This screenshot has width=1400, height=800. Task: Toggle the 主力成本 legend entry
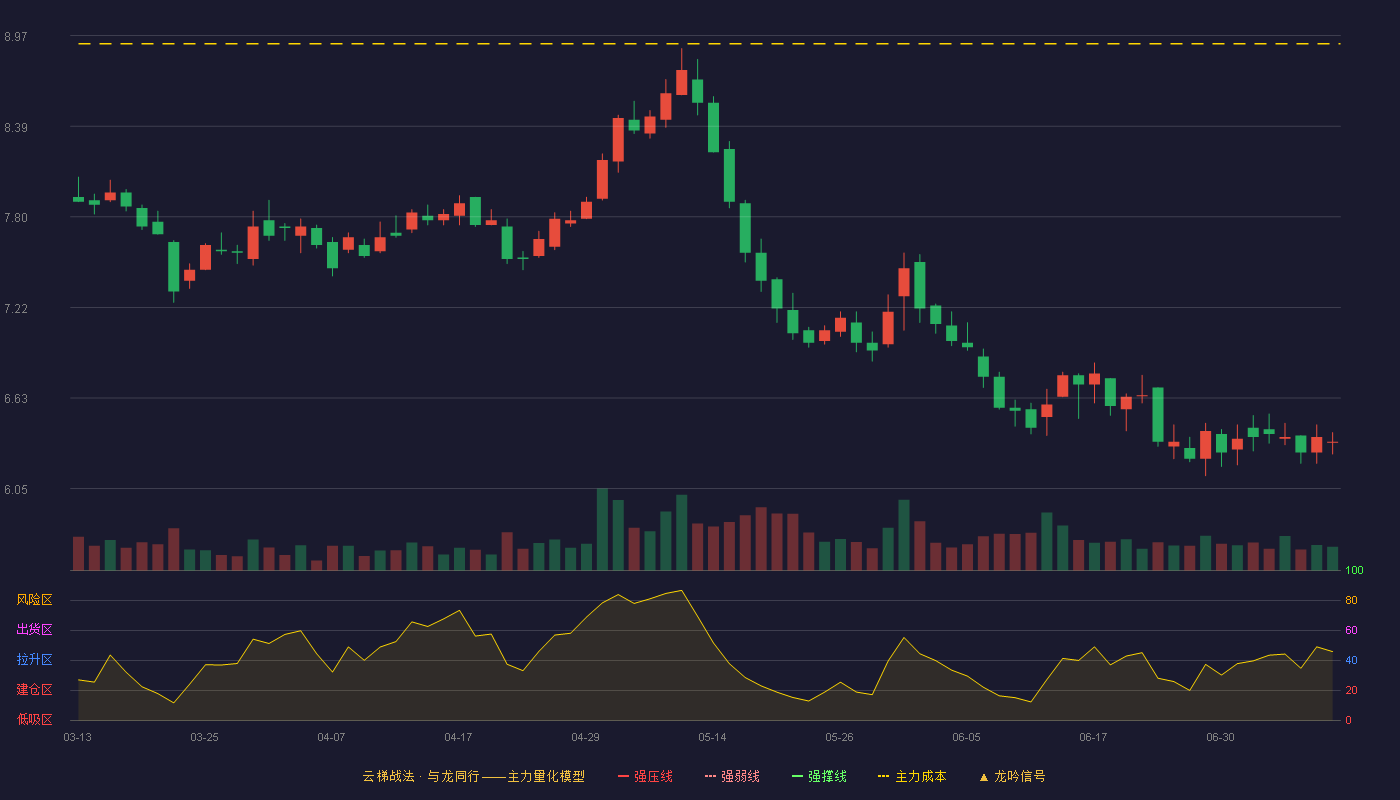click(x=912, y=776)
